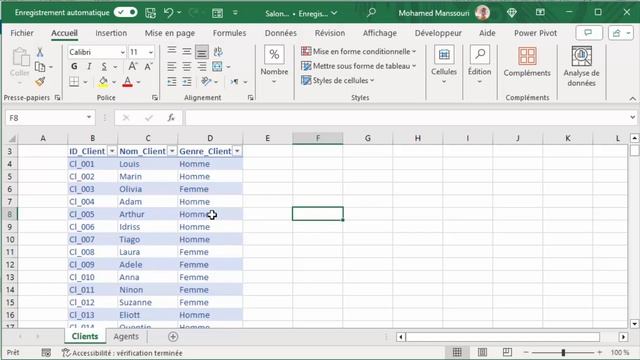
Task: Increase indent
Action: click(x=187, y=82)
